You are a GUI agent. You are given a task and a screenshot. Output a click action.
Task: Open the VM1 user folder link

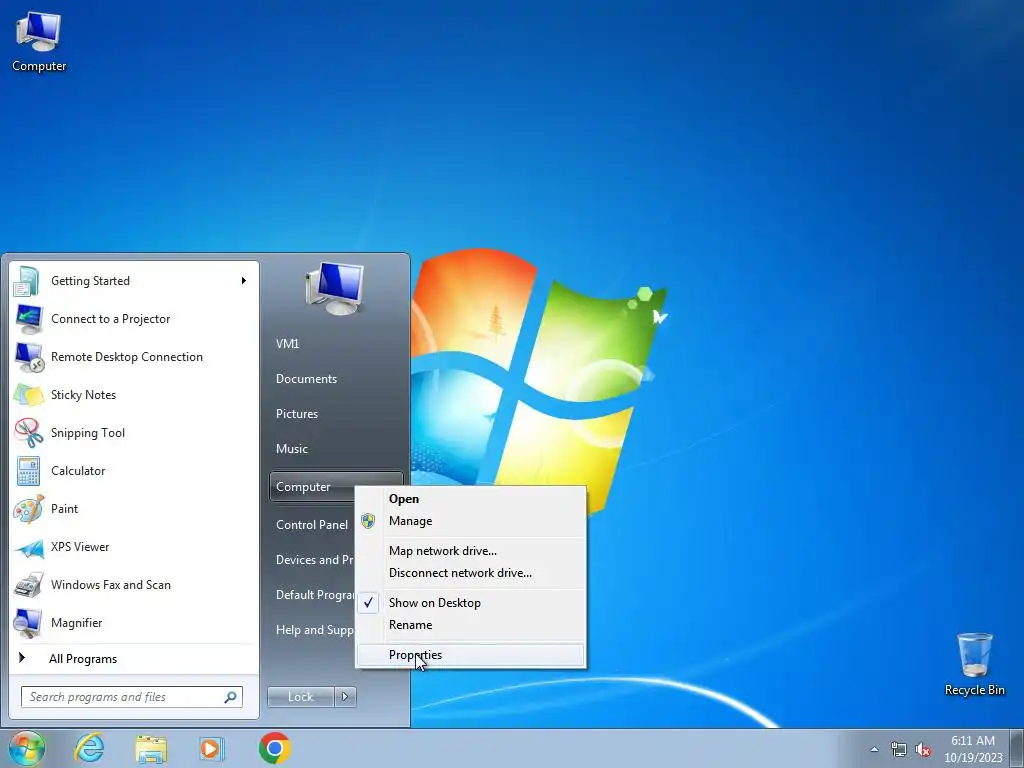[287, 344]
